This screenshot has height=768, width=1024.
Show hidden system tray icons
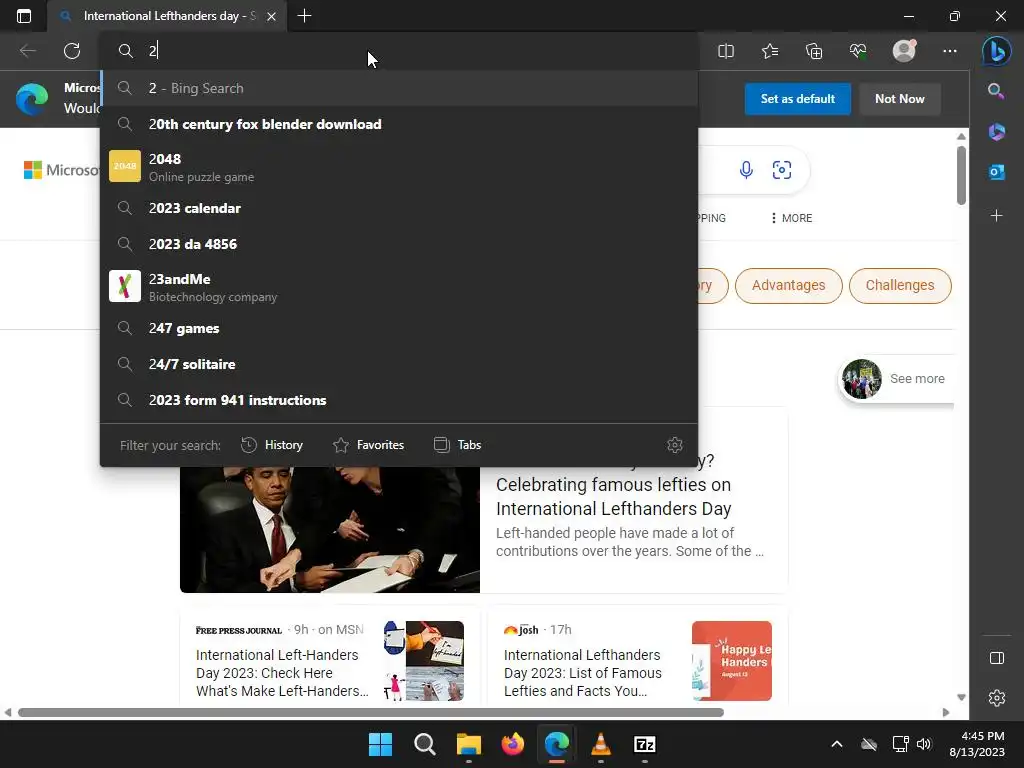click(x=837, y=744)
